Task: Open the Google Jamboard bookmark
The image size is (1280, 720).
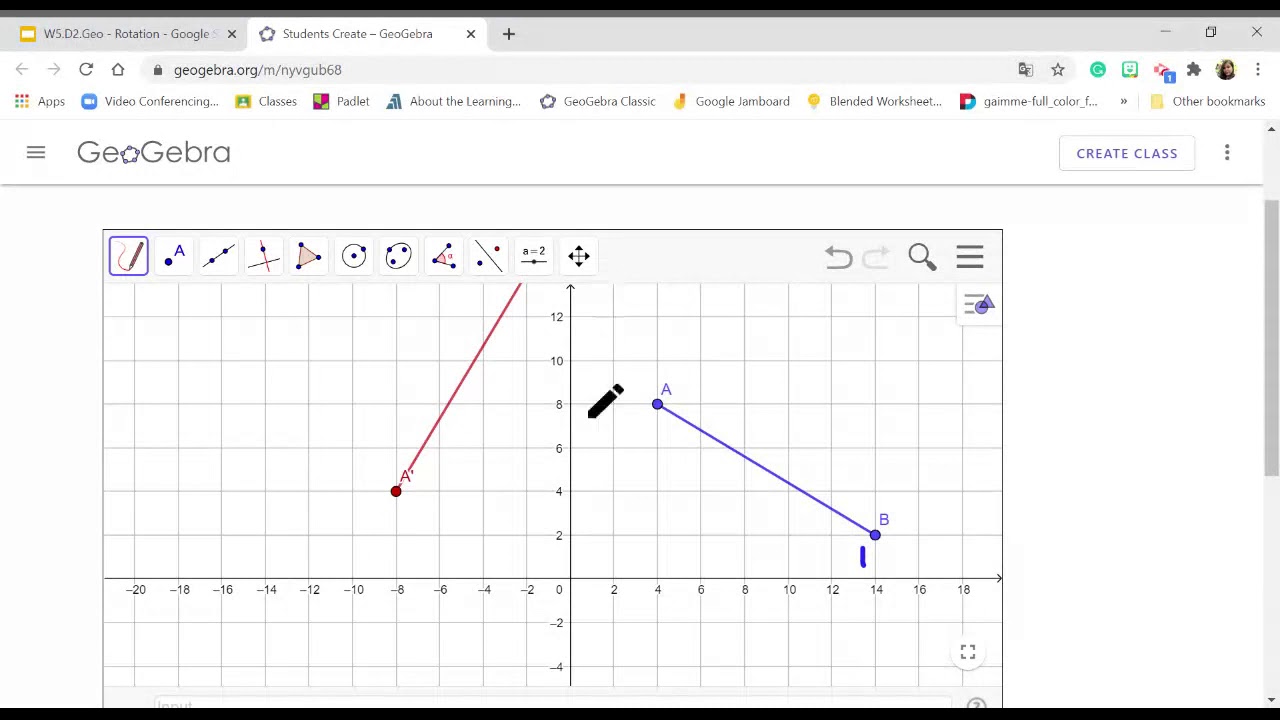Action: [731, 101]
